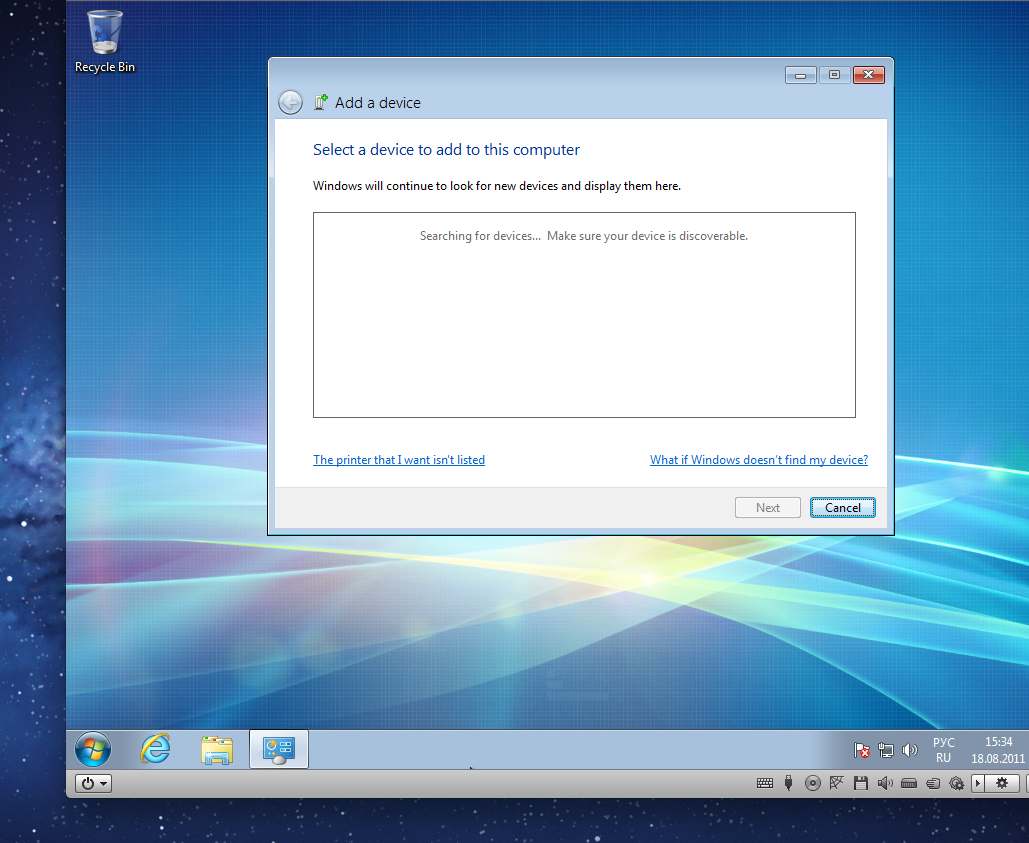Image resolution: width=1029 pixels, height=843 pixels.
Task: Click the VM sound speaker icon
Action: click(x=885, y=783)
